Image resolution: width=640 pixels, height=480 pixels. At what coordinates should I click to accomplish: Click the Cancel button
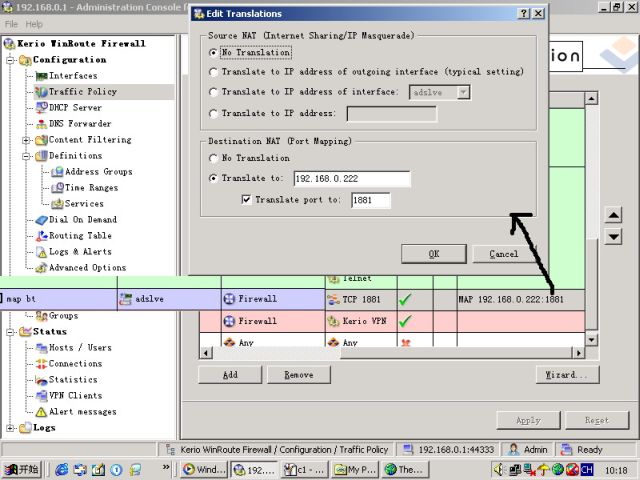point(503,254)
